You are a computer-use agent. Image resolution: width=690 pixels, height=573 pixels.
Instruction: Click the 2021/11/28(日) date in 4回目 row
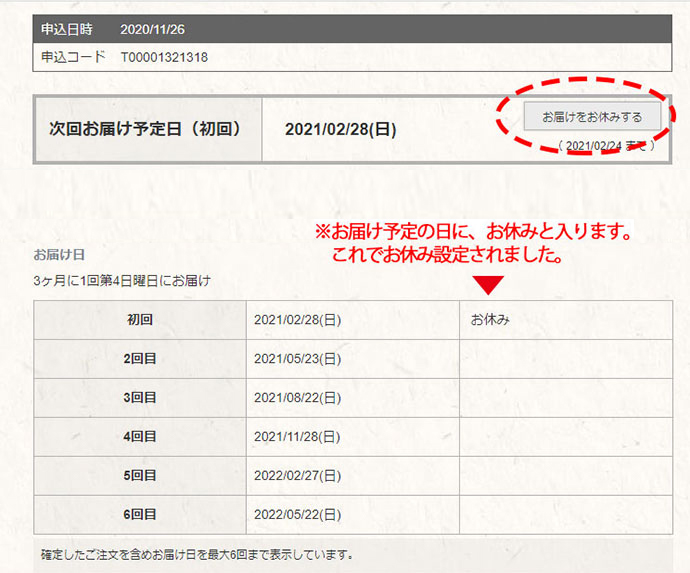click(x=298, y=437)
